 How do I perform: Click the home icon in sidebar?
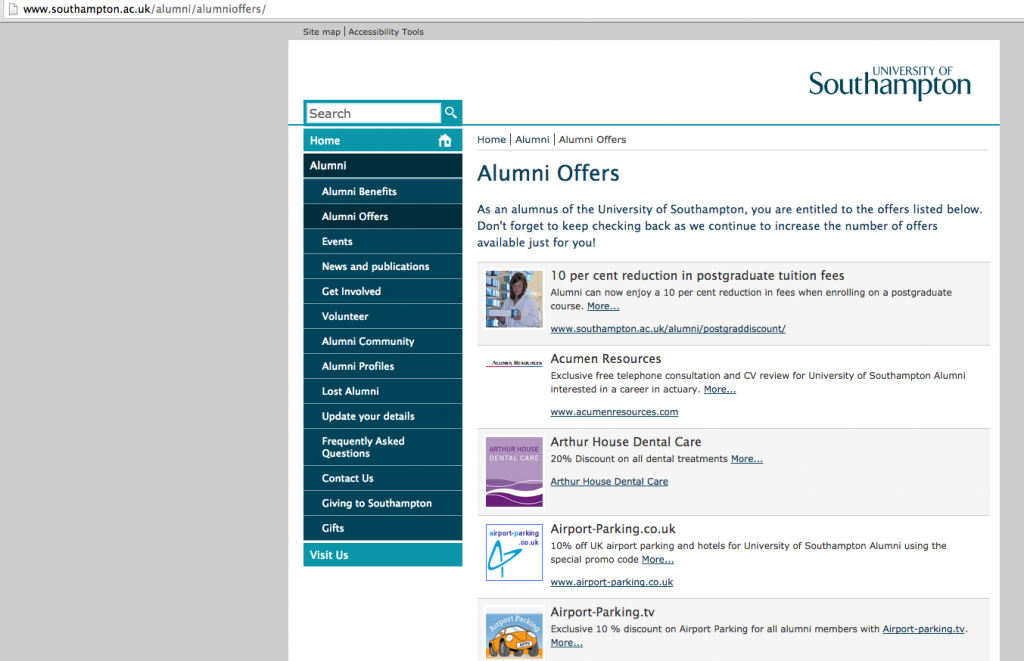point(445,140)
